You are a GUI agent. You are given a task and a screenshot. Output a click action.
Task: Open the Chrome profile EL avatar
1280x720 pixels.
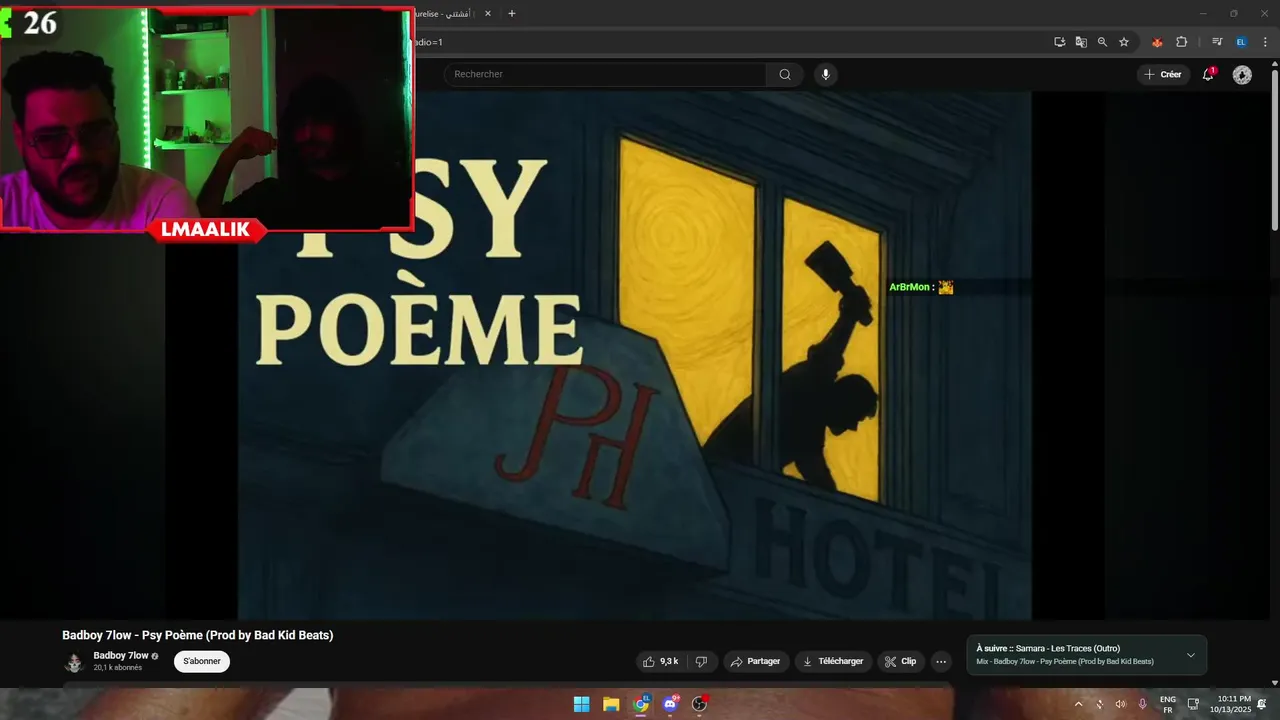click(x=1241, y=42)
